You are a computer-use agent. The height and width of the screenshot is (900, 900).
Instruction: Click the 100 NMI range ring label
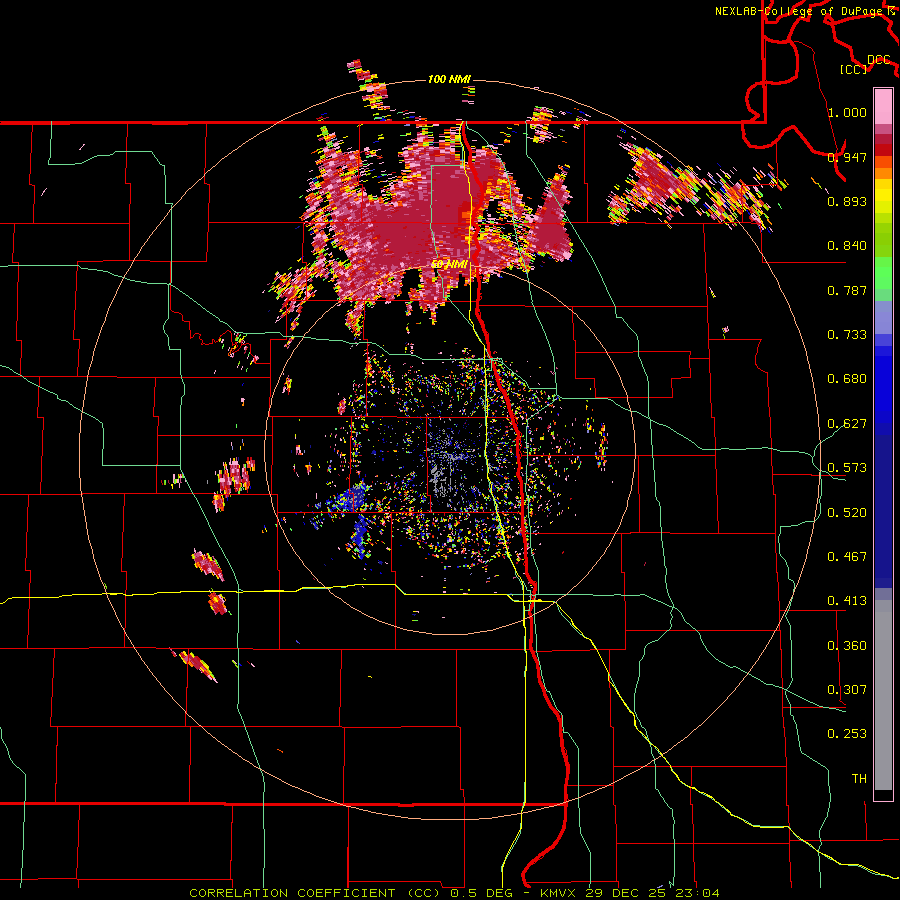point(449,79)
